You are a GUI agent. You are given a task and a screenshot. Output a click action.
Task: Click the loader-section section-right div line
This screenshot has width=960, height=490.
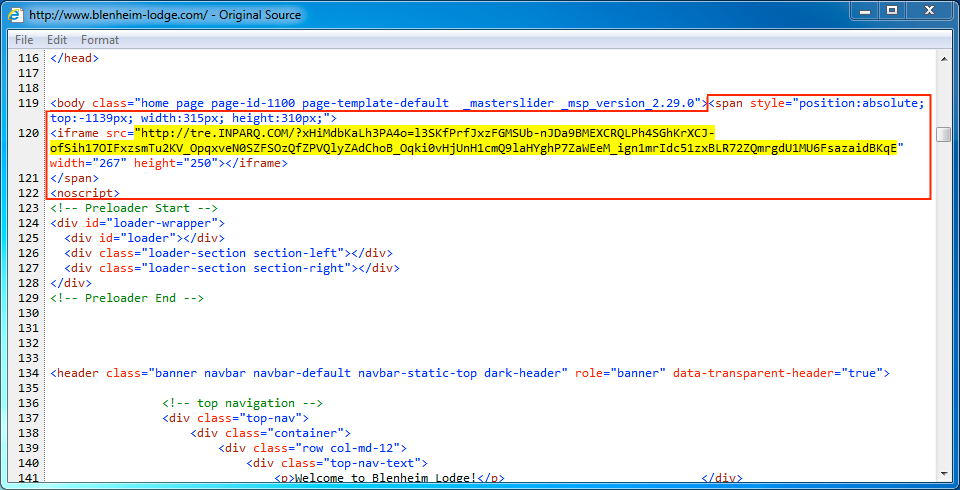coord(232,268)
